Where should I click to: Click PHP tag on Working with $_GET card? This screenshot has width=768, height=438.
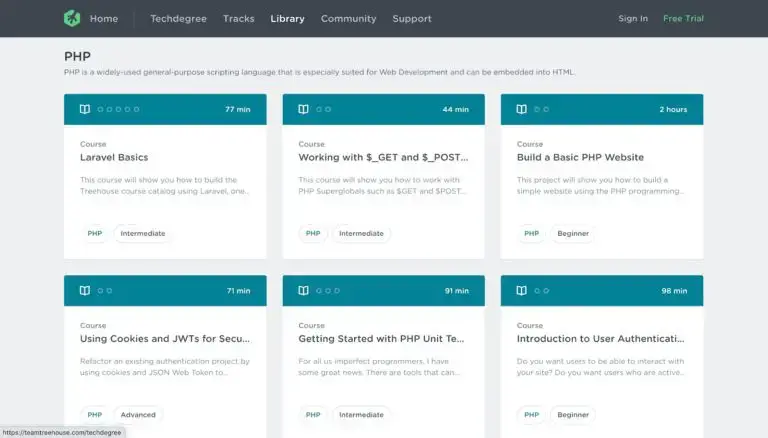(313, 233)
